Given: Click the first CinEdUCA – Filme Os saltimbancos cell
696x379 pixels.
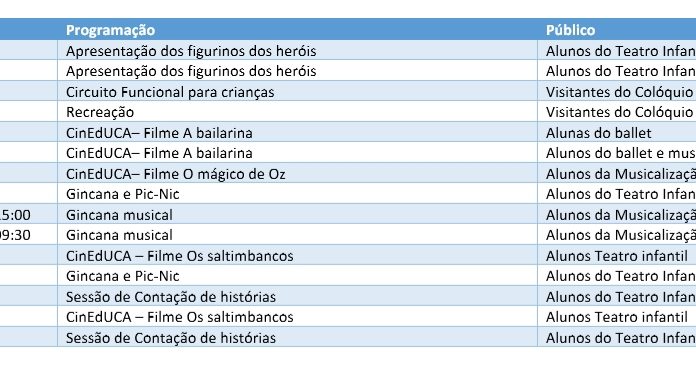Looking at the screenshot, I should pos(297,256).
